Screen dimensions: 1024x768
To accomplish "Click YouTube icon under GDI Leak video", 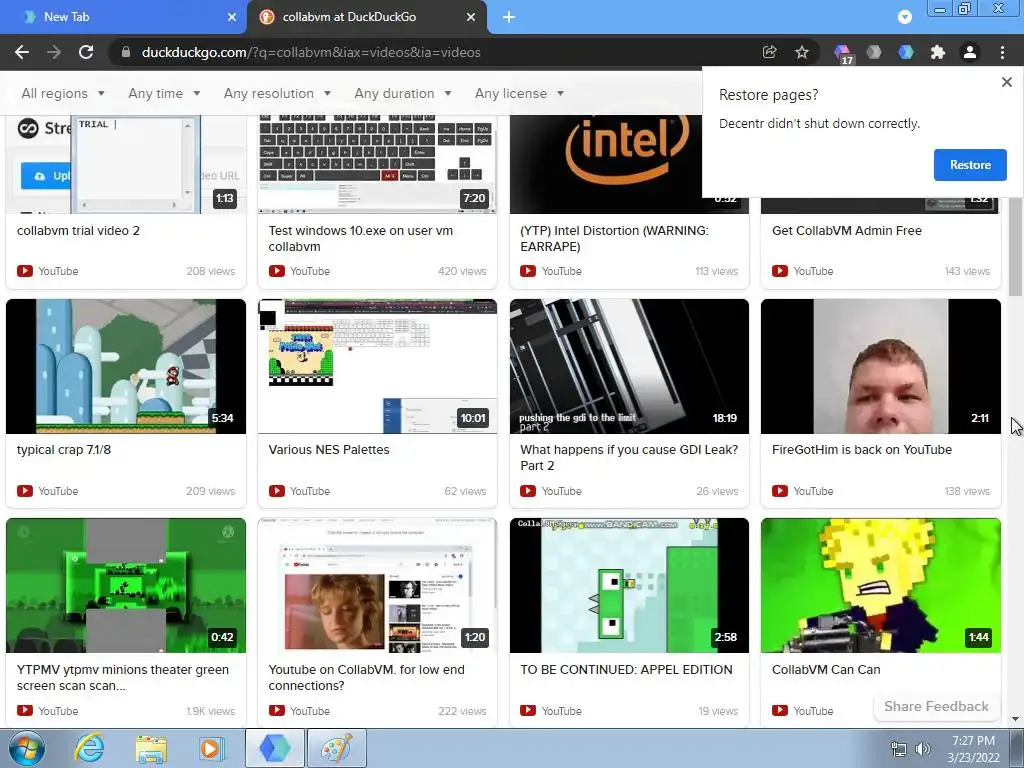I will [x=528, y=491].
